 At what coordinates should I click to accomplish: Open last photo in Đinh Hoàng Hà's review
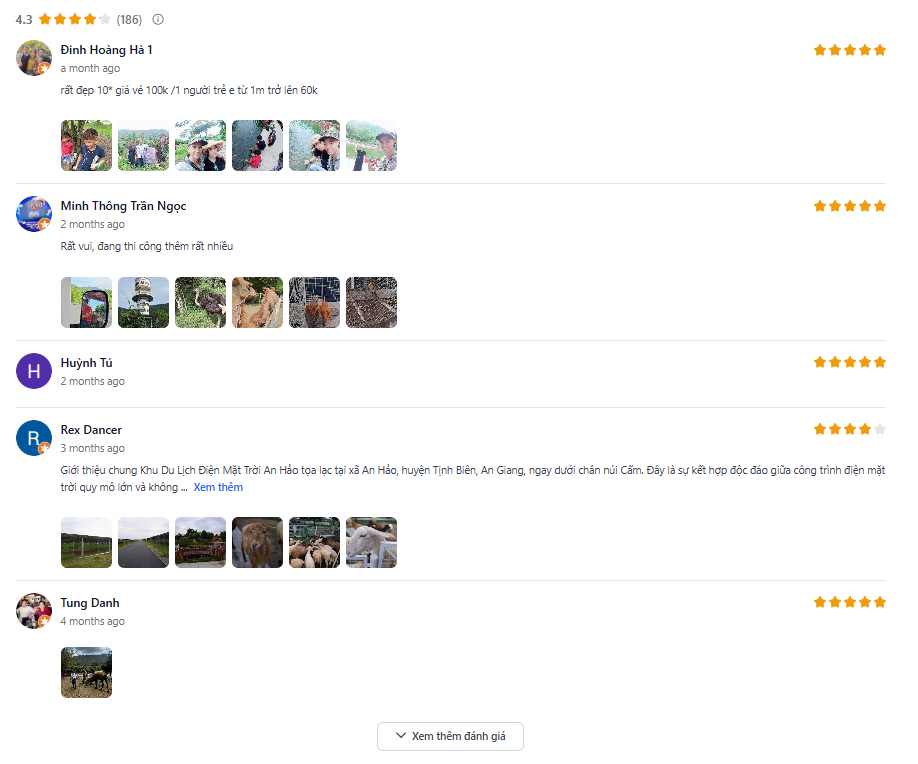(371, 146)
